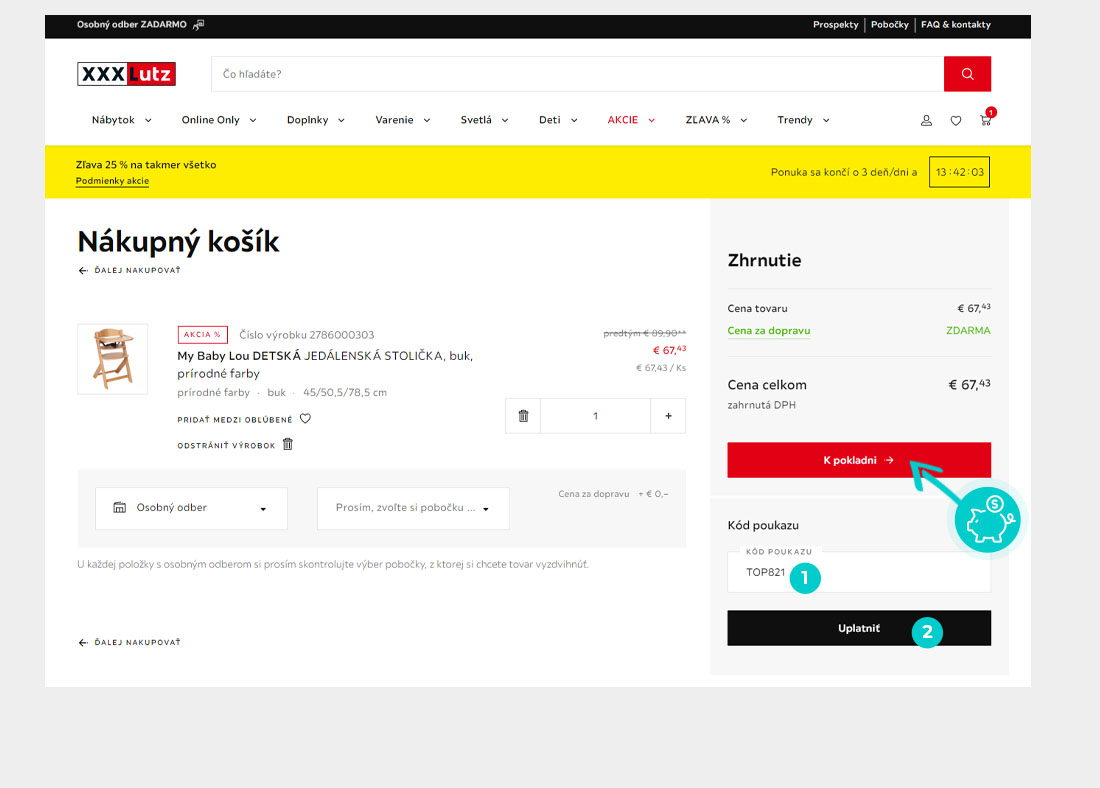Click the piggy bank savings icon
The image size is (1100, 788).
pyautogui.click(x=988, y=521)
